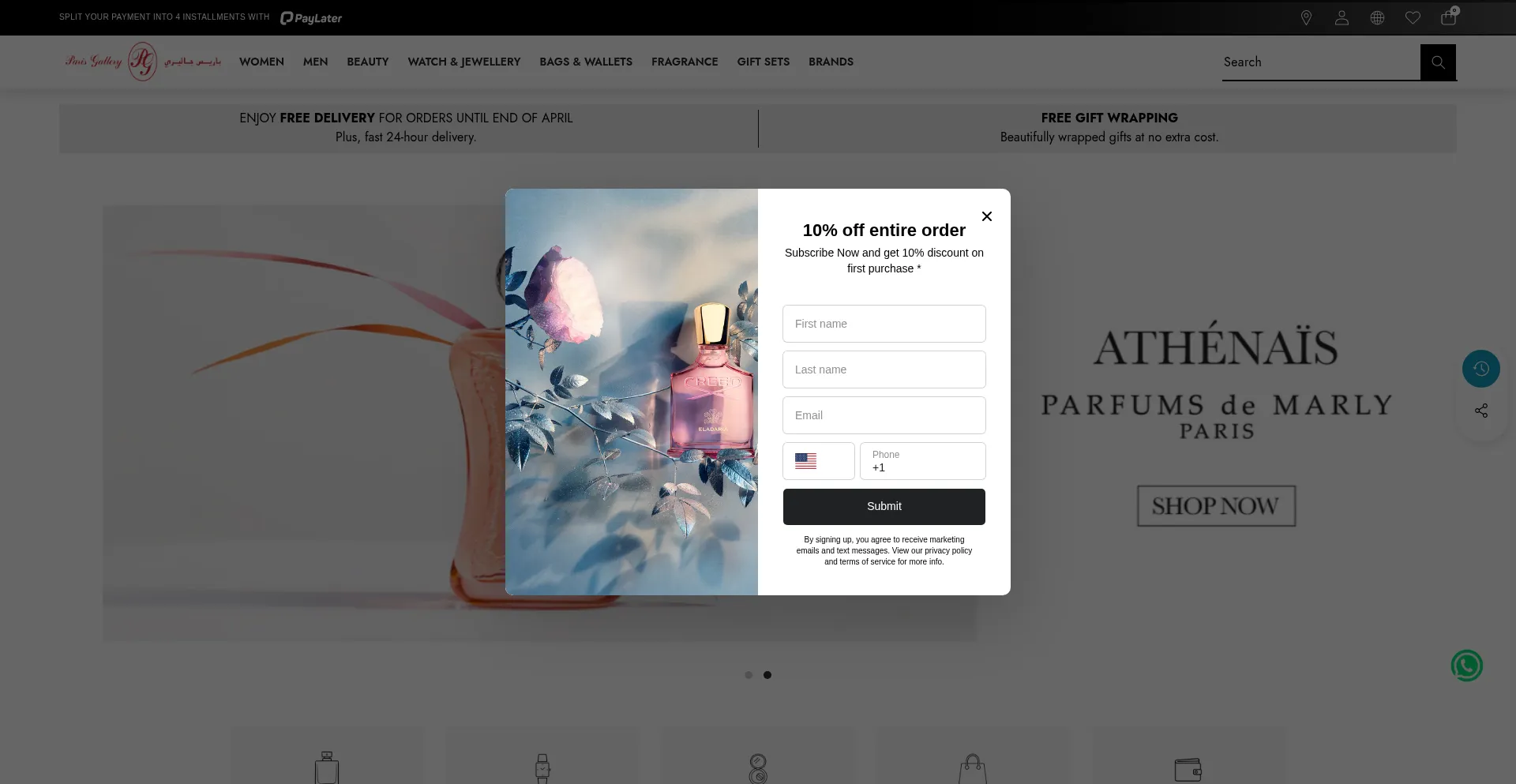Click the share icon on the side

click(x=1480, y=411)
